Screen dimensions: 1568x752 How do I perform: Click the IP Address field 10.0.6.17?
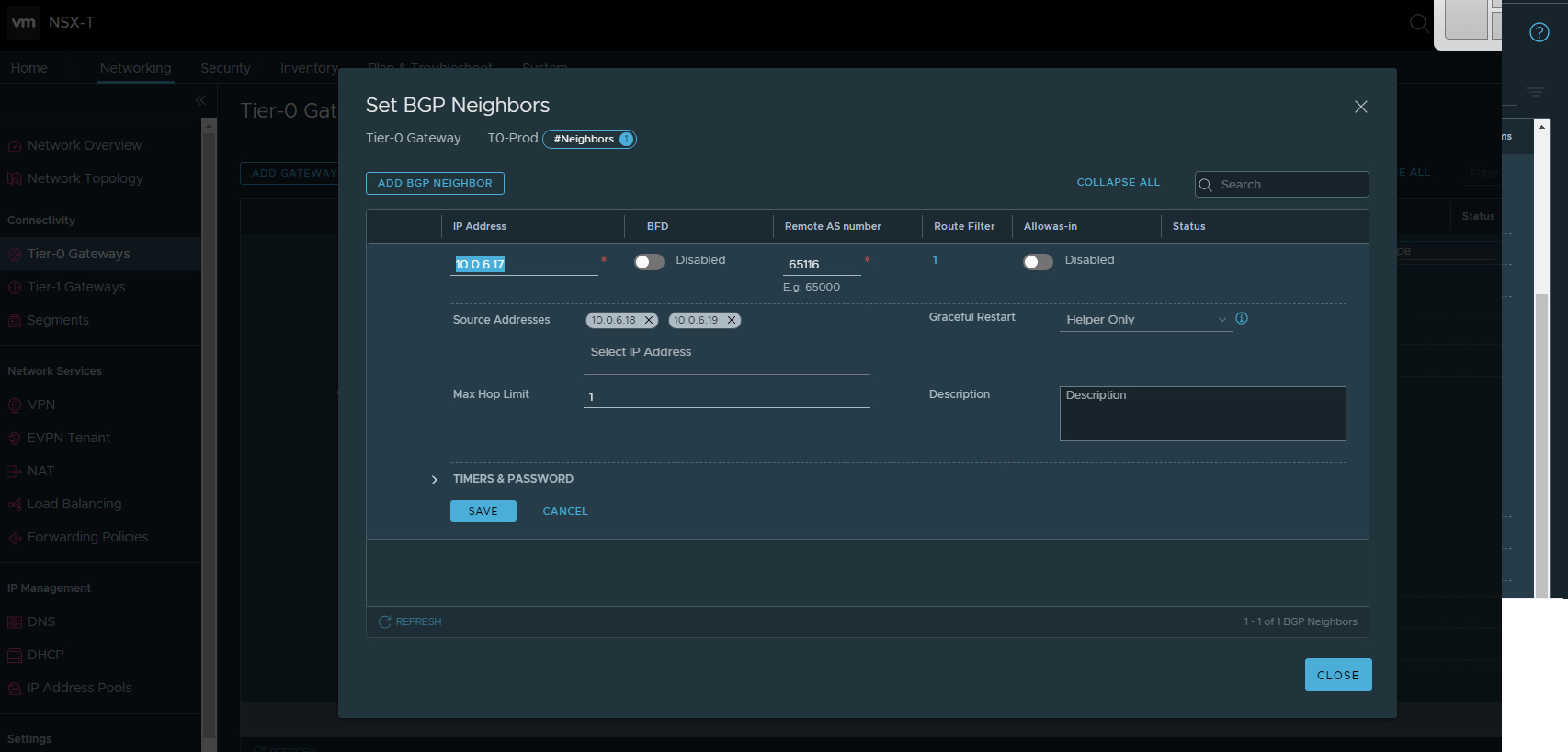525,265
